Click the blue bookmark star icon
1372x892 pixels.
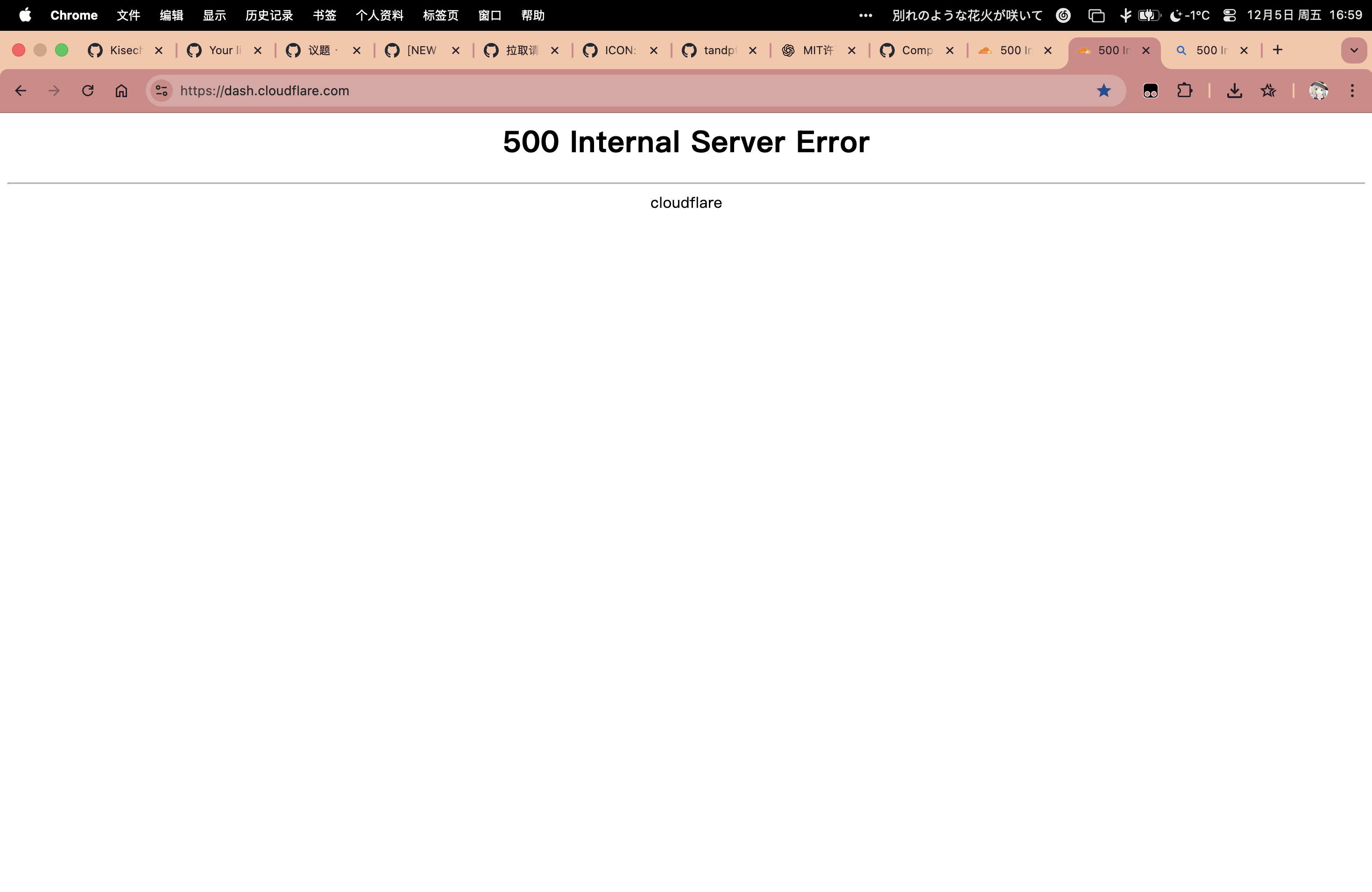(x=1103, y=91)
